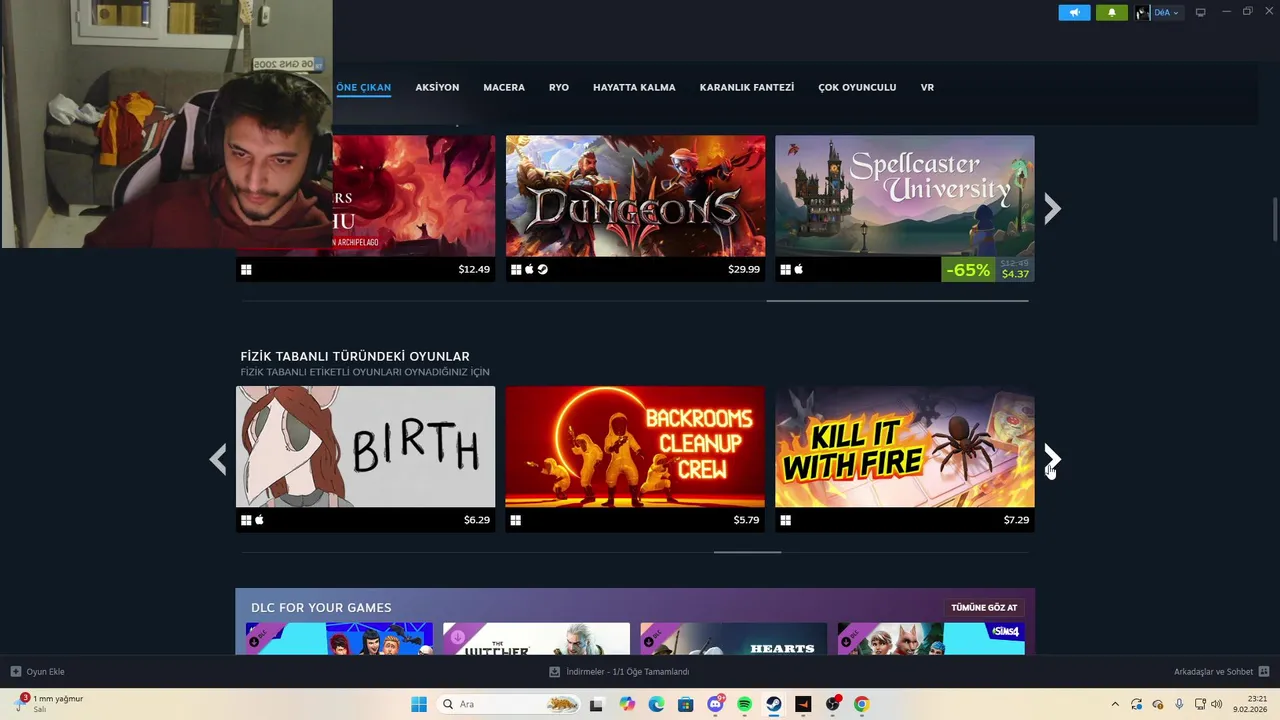Click the $12.49 price tag
Image resolution: width=1280 pixels, height=720 pixels.
pyautogui.click(x=474, y=269)
